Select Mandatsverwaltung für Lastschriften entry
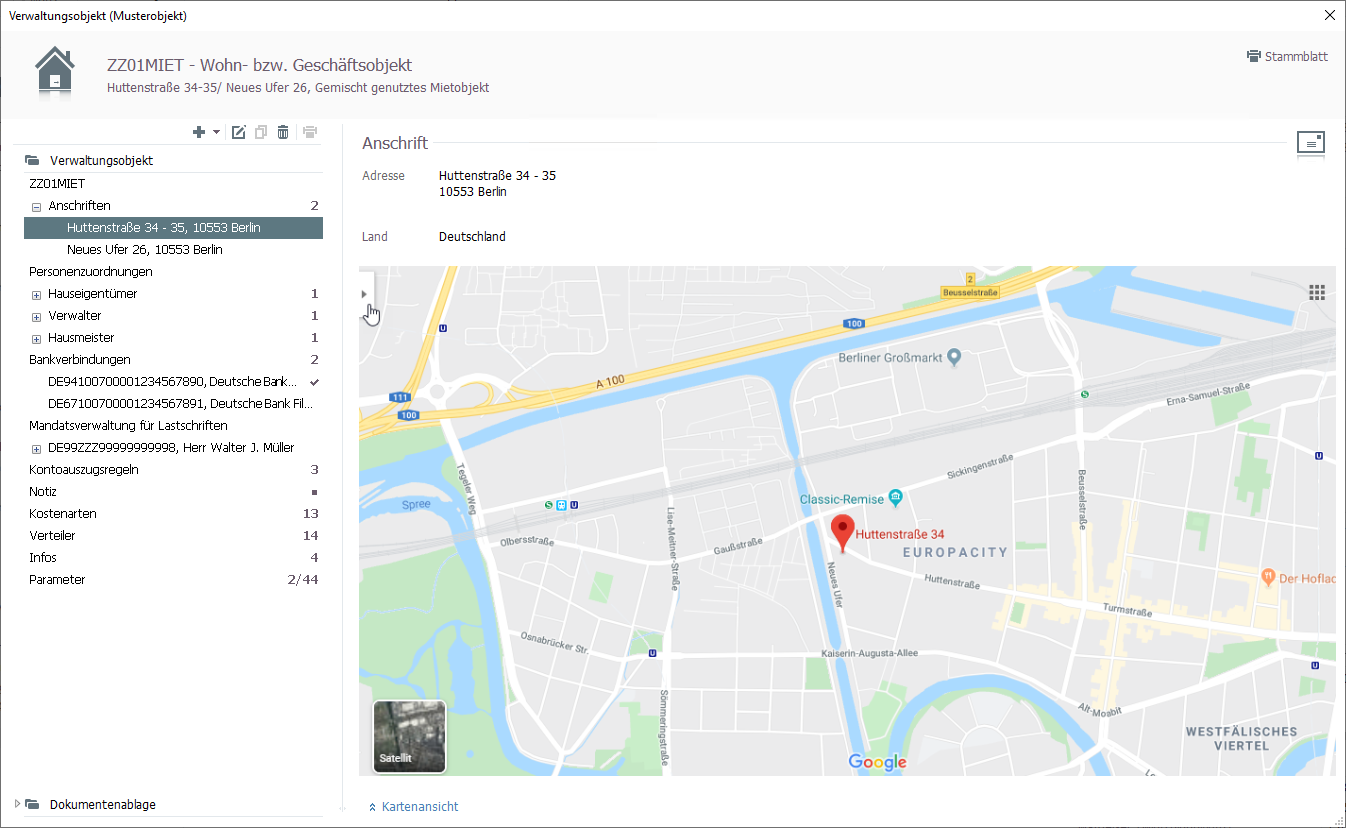 click(128, 426)
